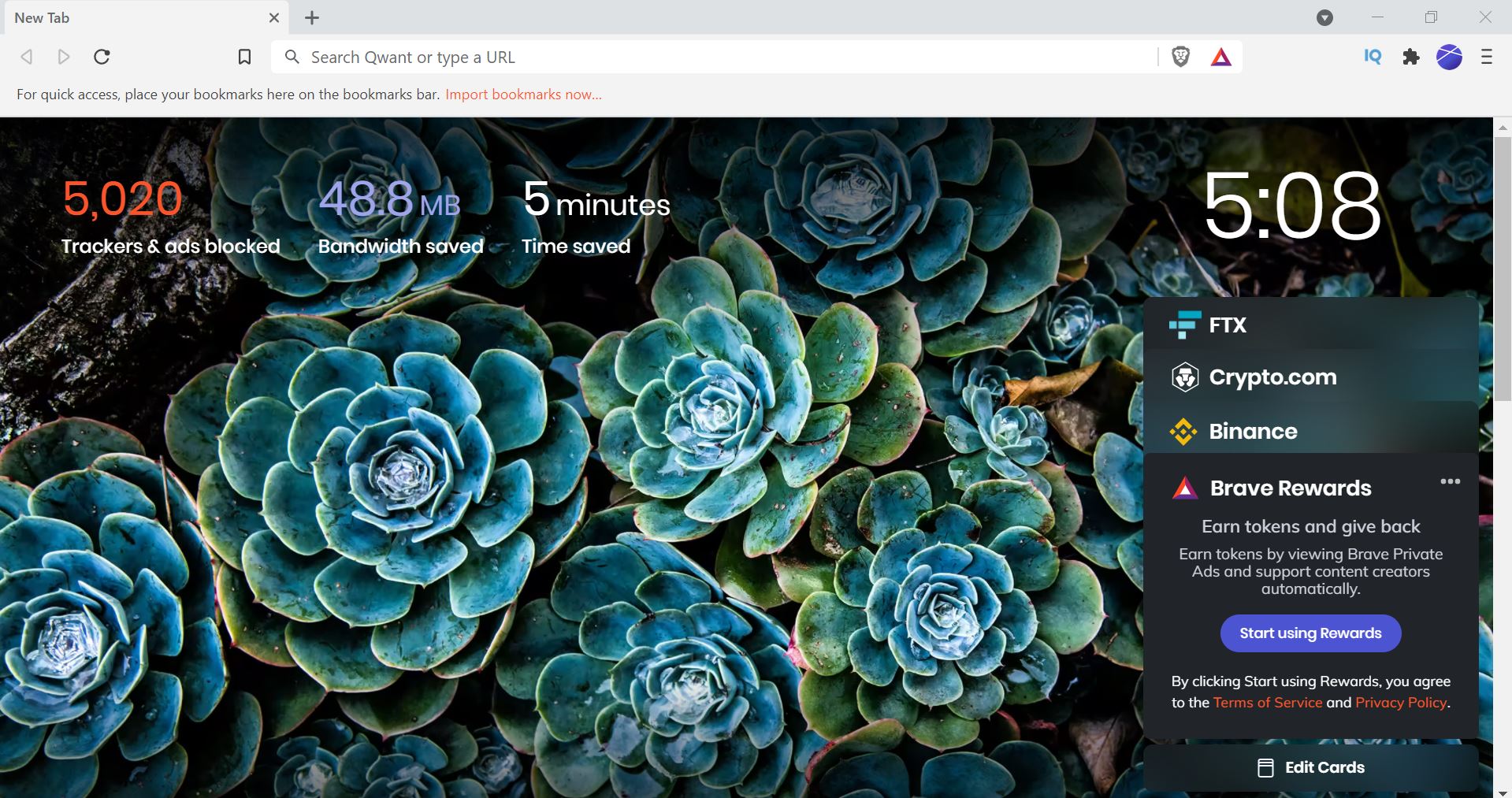Click the search magnifier icon in address bar
This screenshot has width=1512, height=798.
click(x=292, y=57)
